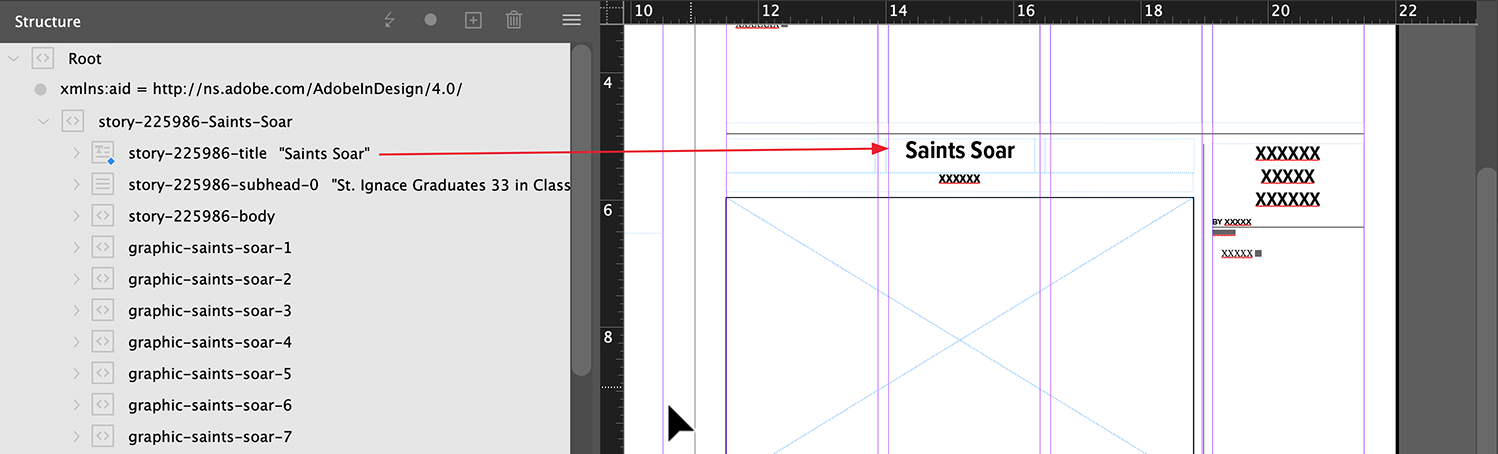Click the ruler origin corner box
This screenshot has width=1498, height=454.
tap(611, 11)
